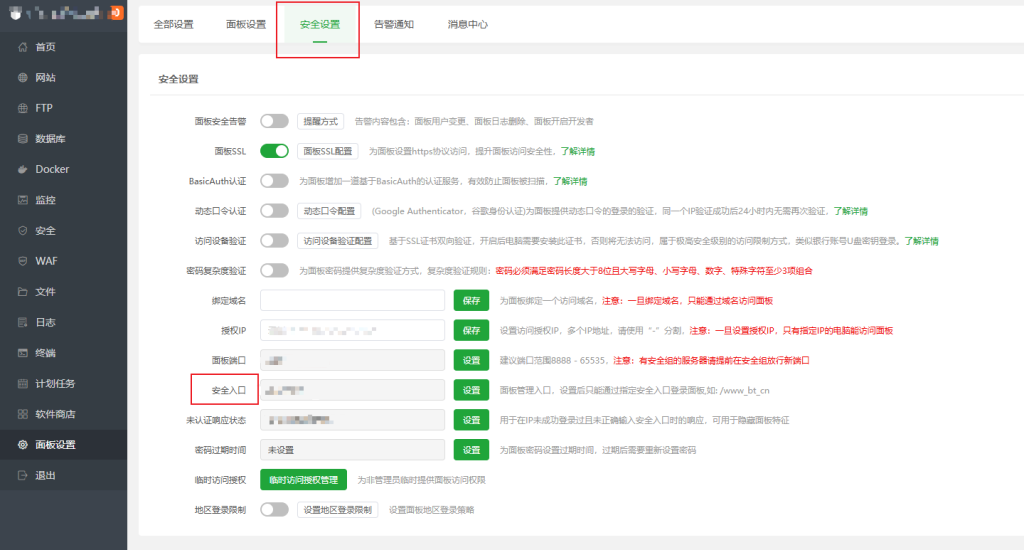Click the 未认证响应状态 value field
The width and height of the screenshot is (1024, 550).
coord(353,420)
